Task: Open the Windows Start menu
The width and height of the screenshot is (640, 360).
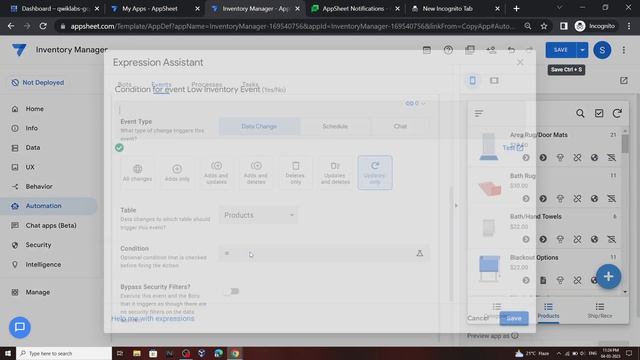Action: click(8, 353)
